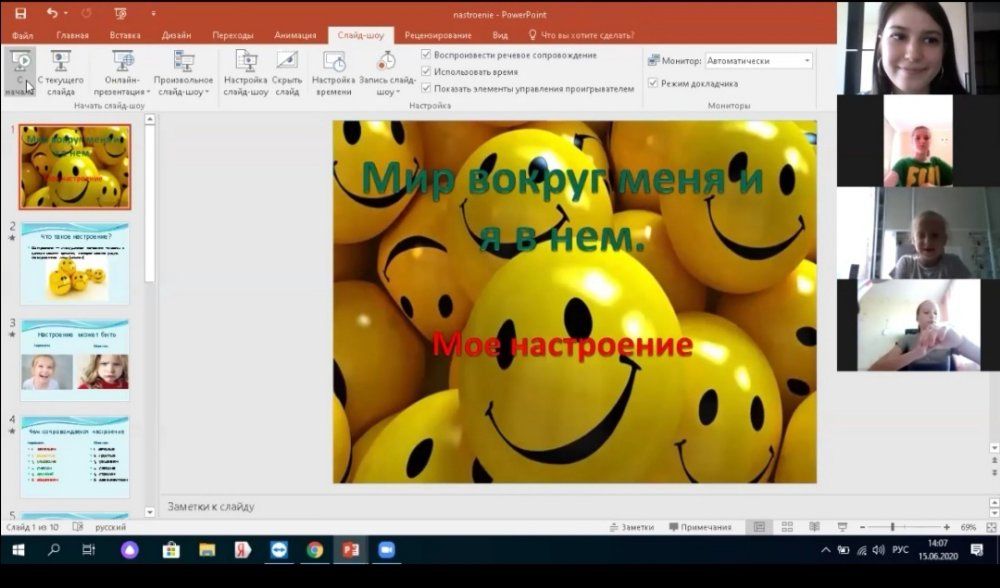
Task: Open notification center icon
Action: pyautogui.click(x=976, y=550)
